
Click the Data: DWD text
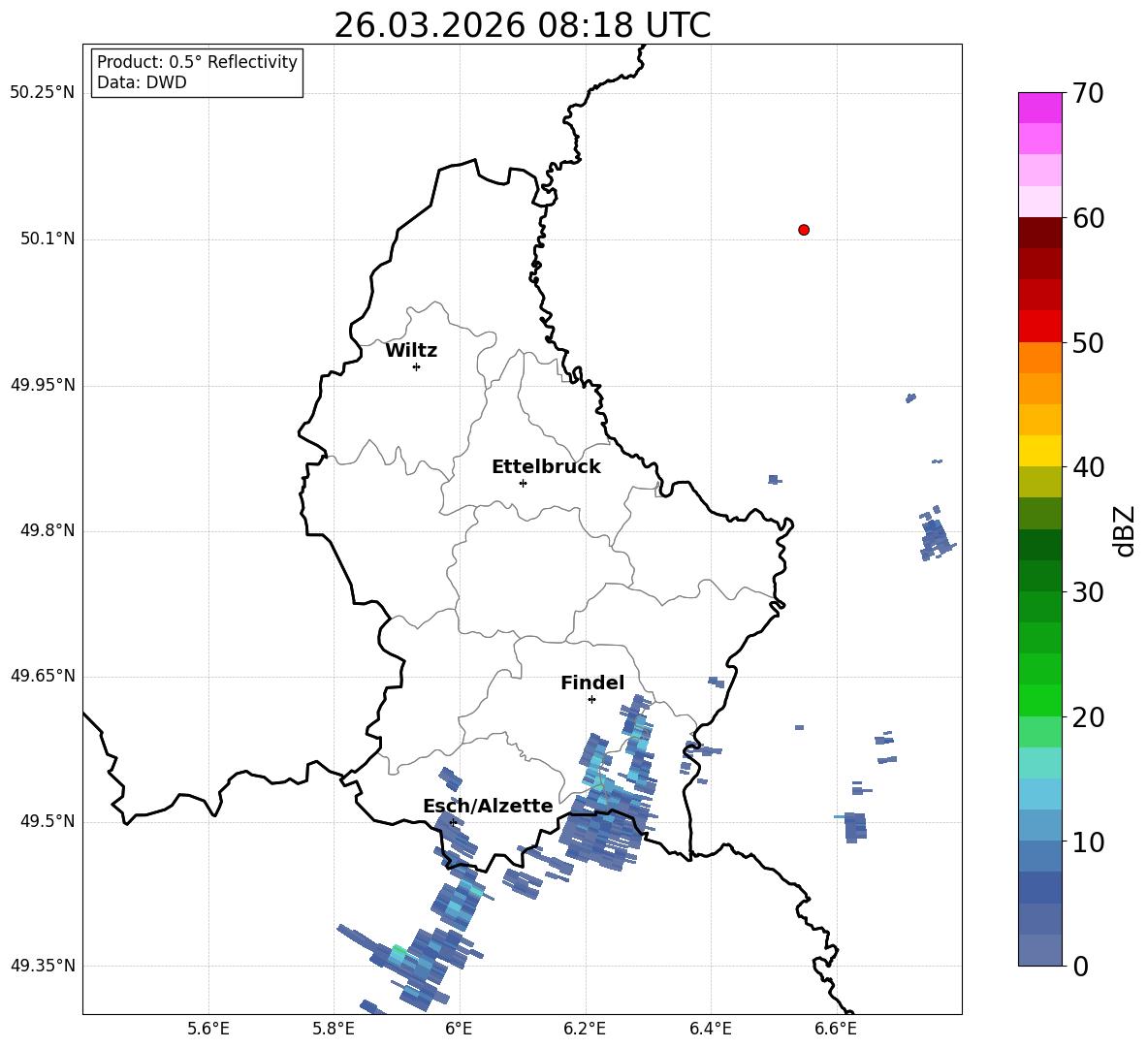[142, 82]
